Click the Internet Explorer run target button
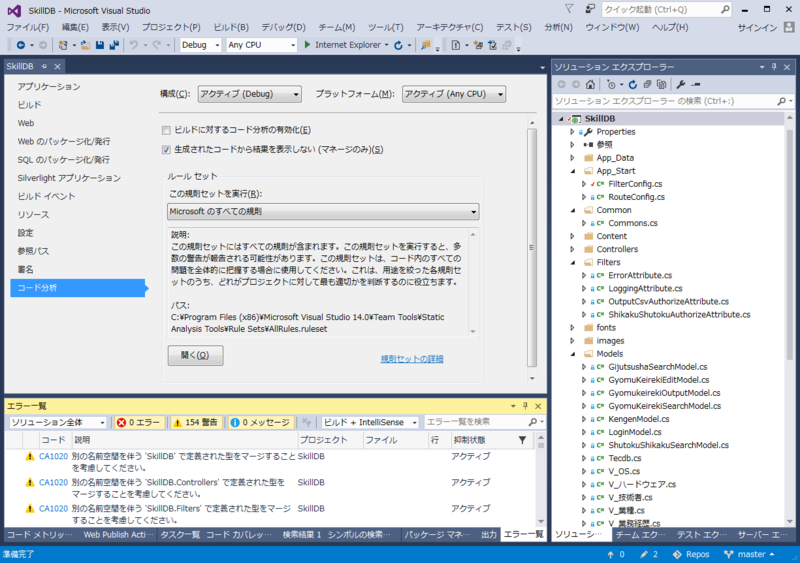The image size is (800, 563). click(347, 45)
